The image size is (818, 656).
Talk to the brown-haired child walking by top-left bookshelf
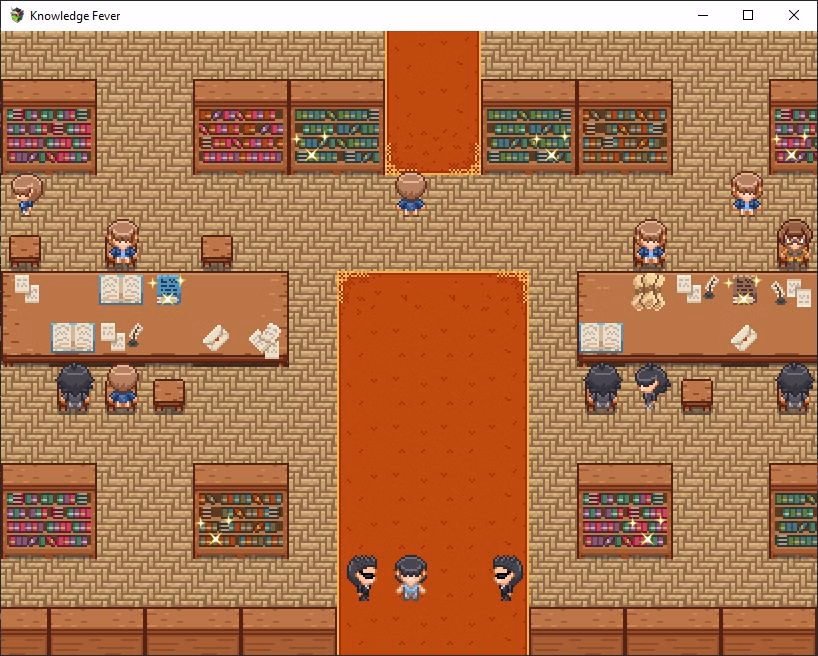click(x=26, y=195)
